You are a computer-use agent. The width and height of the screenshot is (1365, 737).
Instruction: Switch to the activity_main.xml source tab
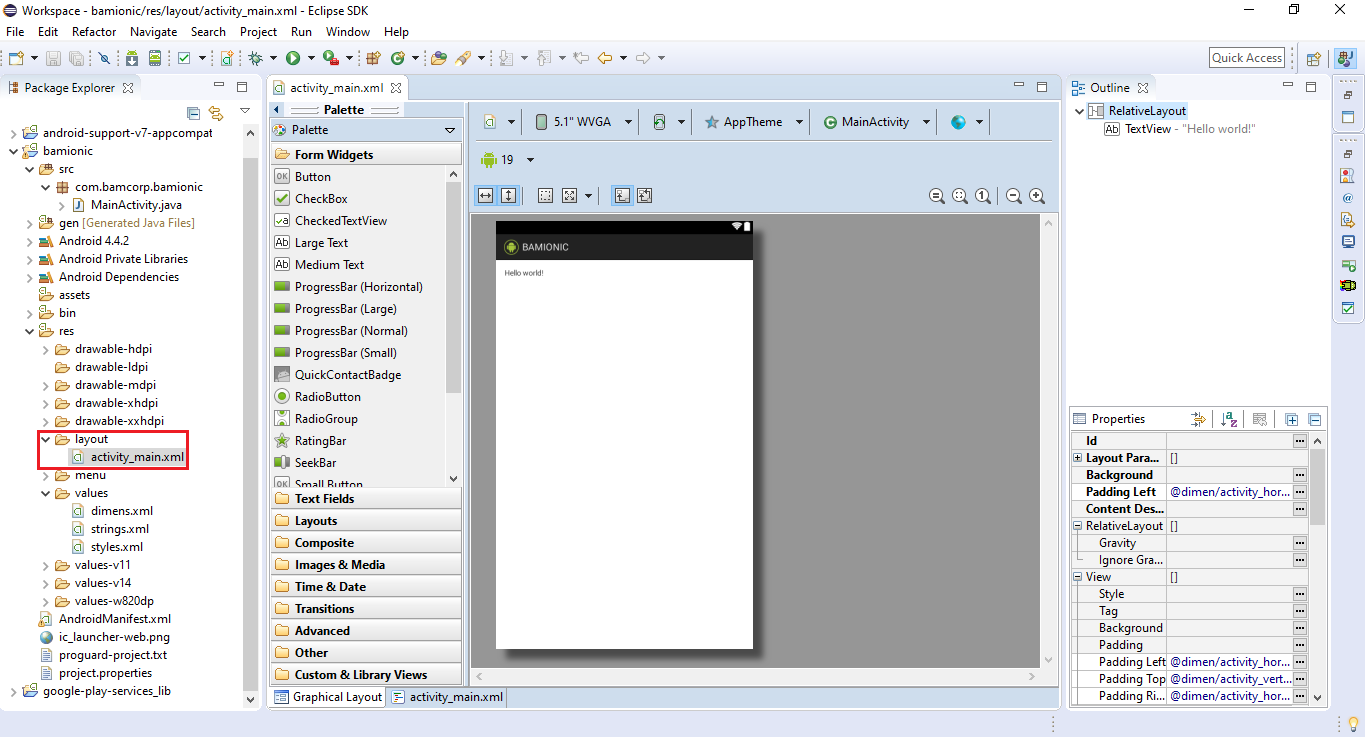447,697
